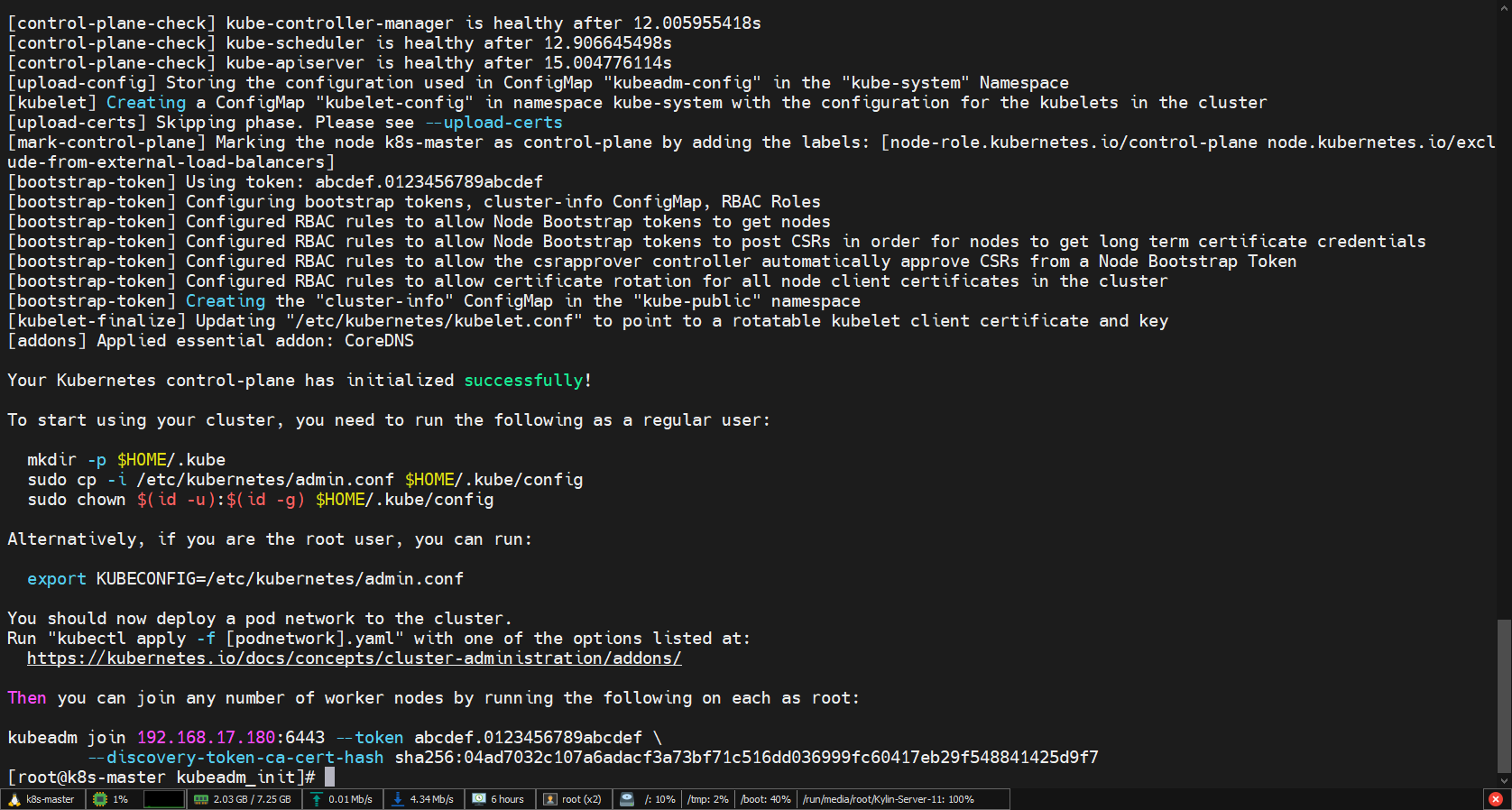Click the /tmp: 2% disk status
This screenshot has height=810, width=1512.
point(708,799)
